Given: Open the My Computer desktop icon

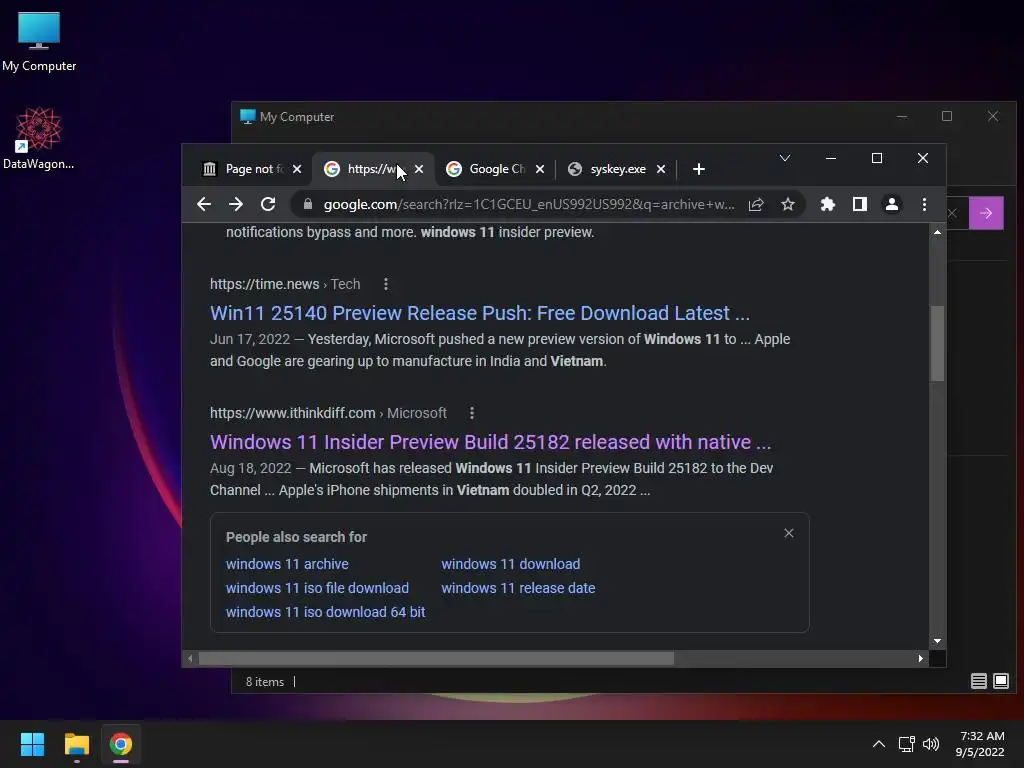Looking at the screenshot, I should (39, 42).
